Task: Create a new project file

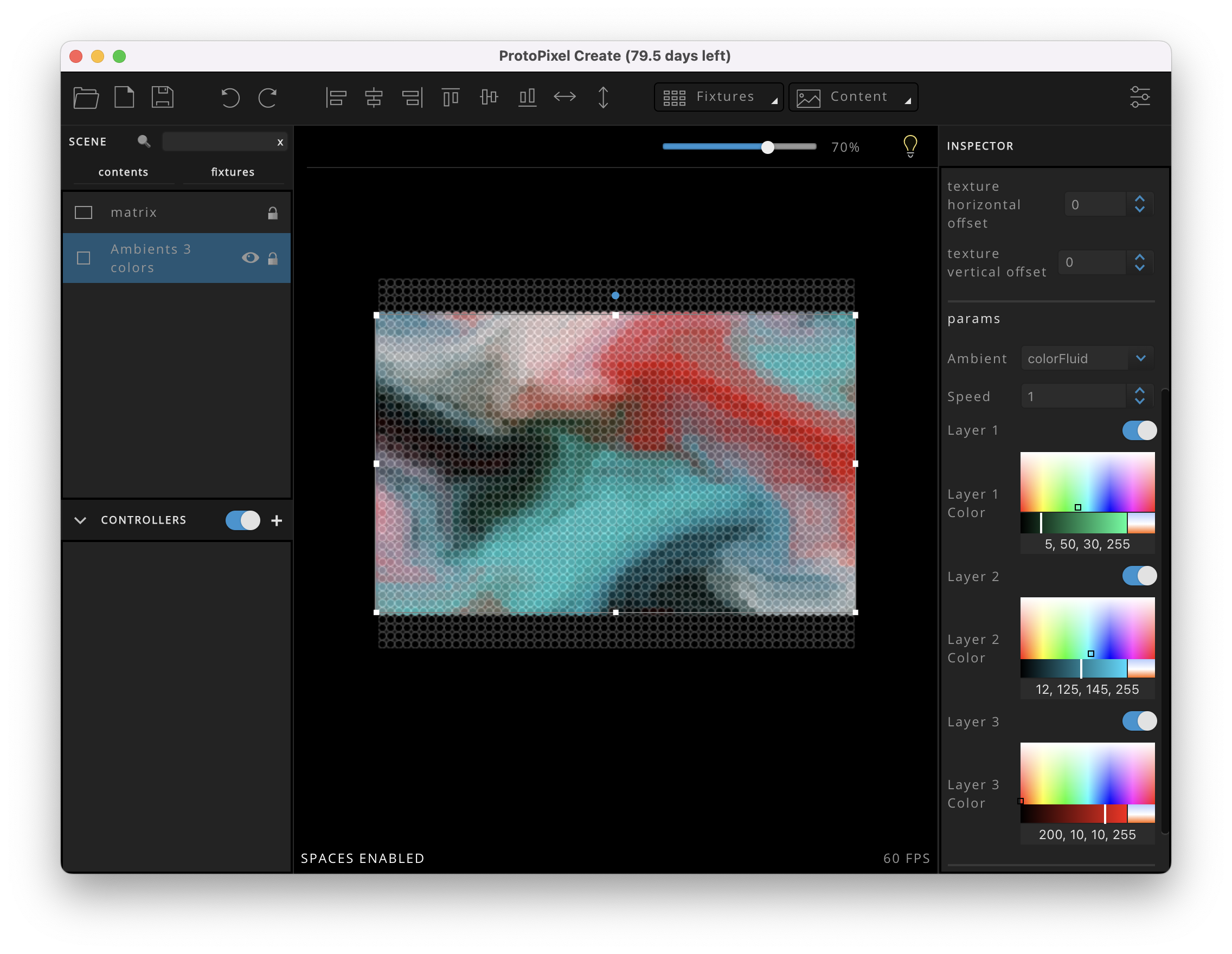Action: coord(124,97)
